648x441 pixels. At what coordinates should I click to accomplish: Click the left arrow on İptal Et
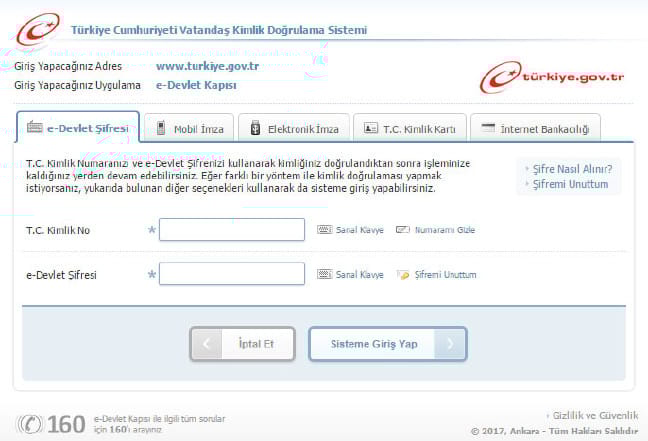[206, 344]
